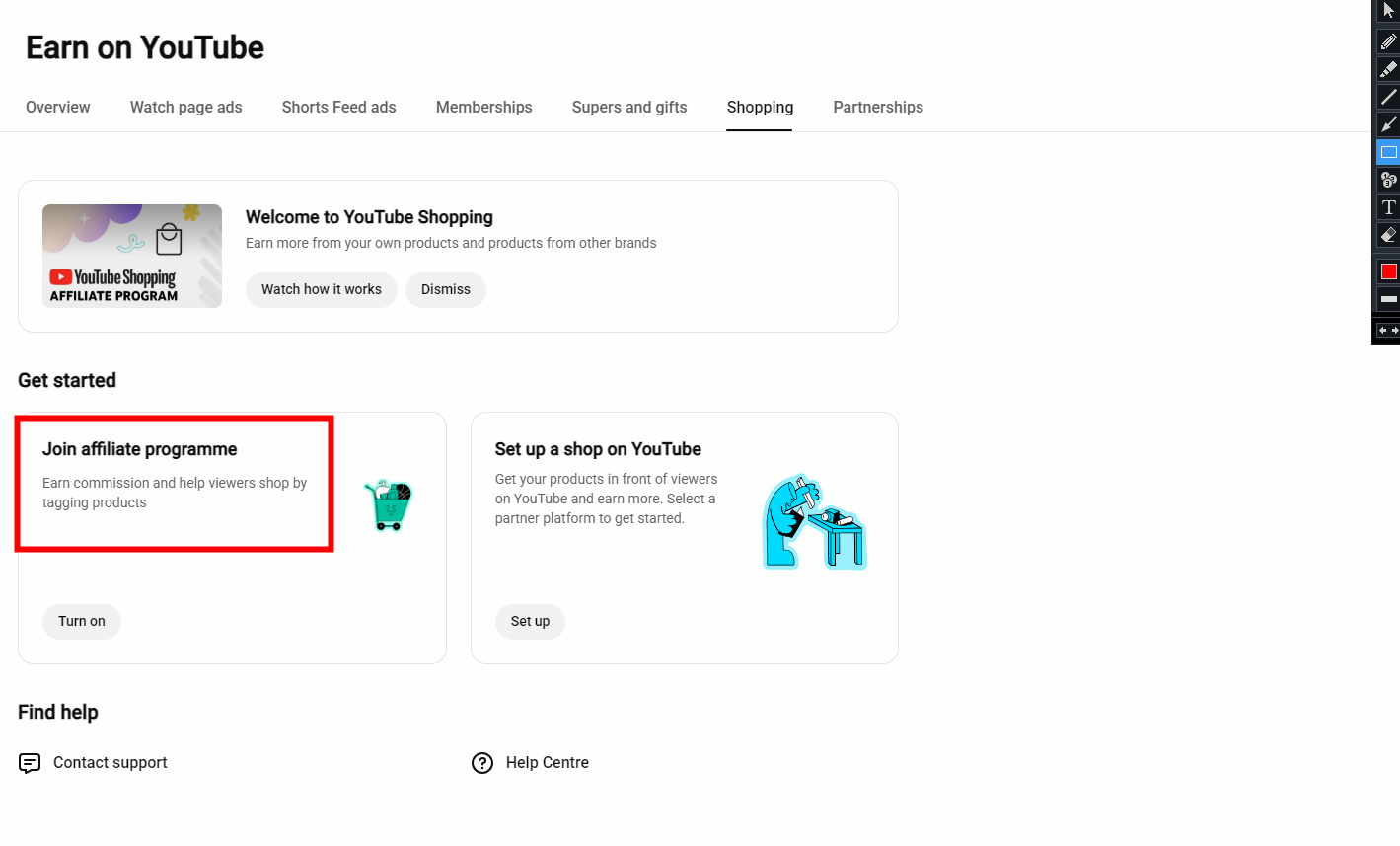The width and height of the screenshot is (1400, 846).
Task: Click Watch how it works button
Action: pos(322,289)
